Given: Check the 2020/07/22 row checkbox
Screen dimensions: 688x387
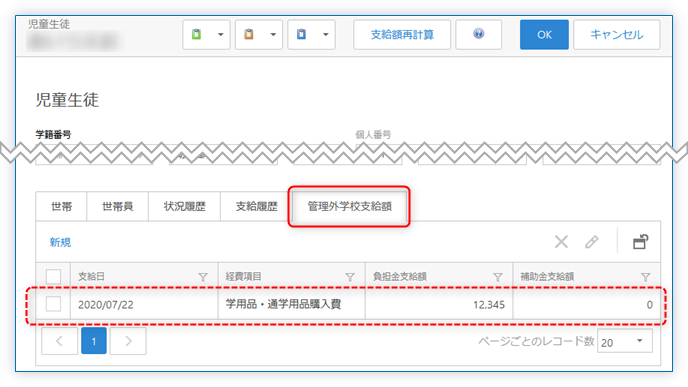Looking at the screenshot, I should point(54,304).
